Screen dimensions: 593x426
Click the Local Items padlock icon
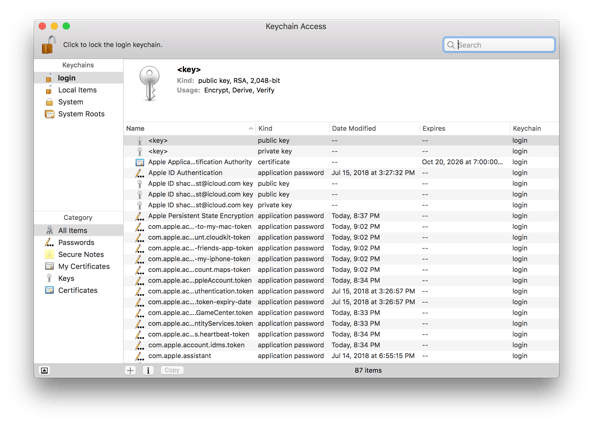49,90
